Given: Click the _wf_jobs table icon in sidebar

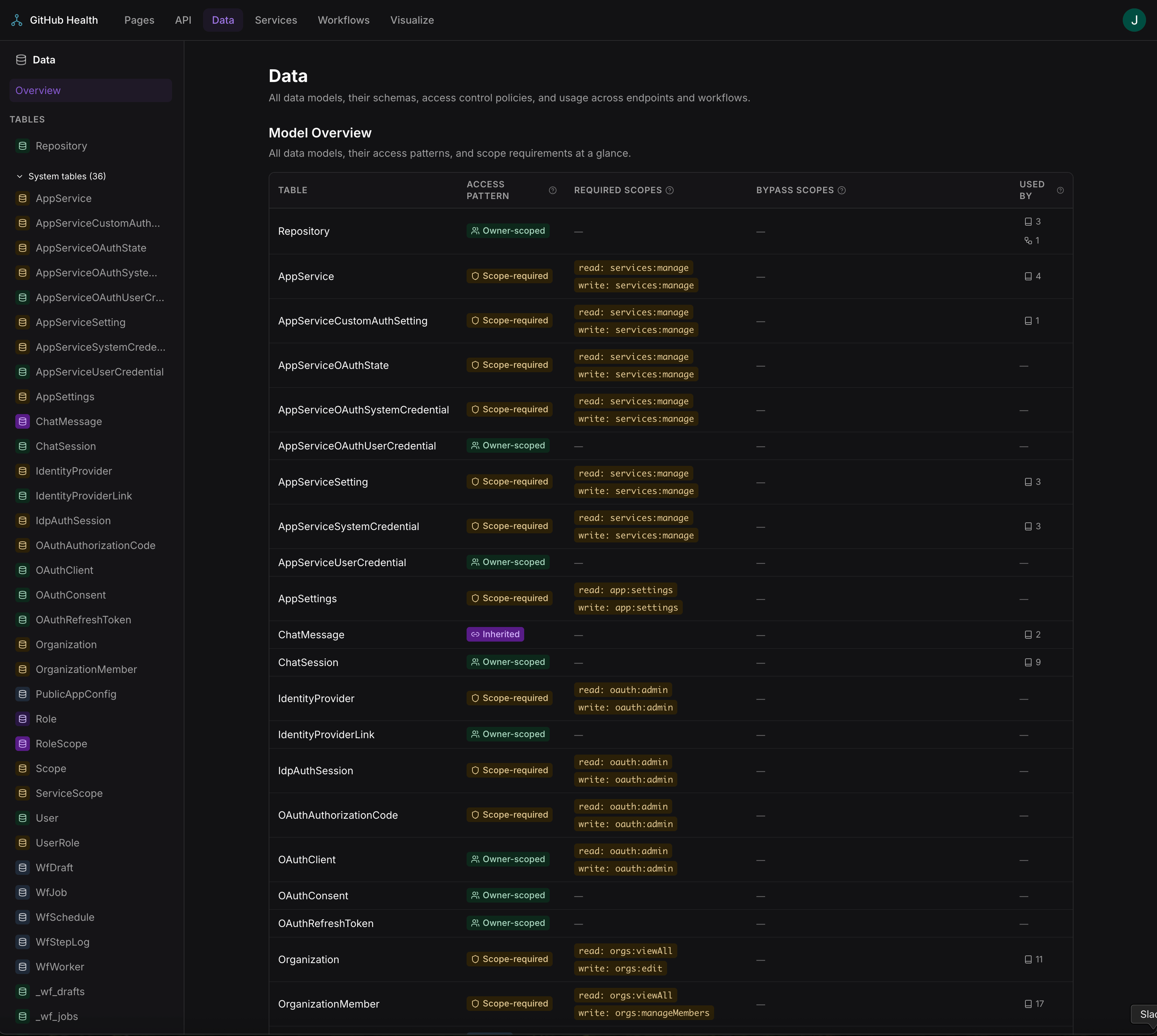Looking at the screenshot, I should pyautogui.click(x=23, y=1016).
